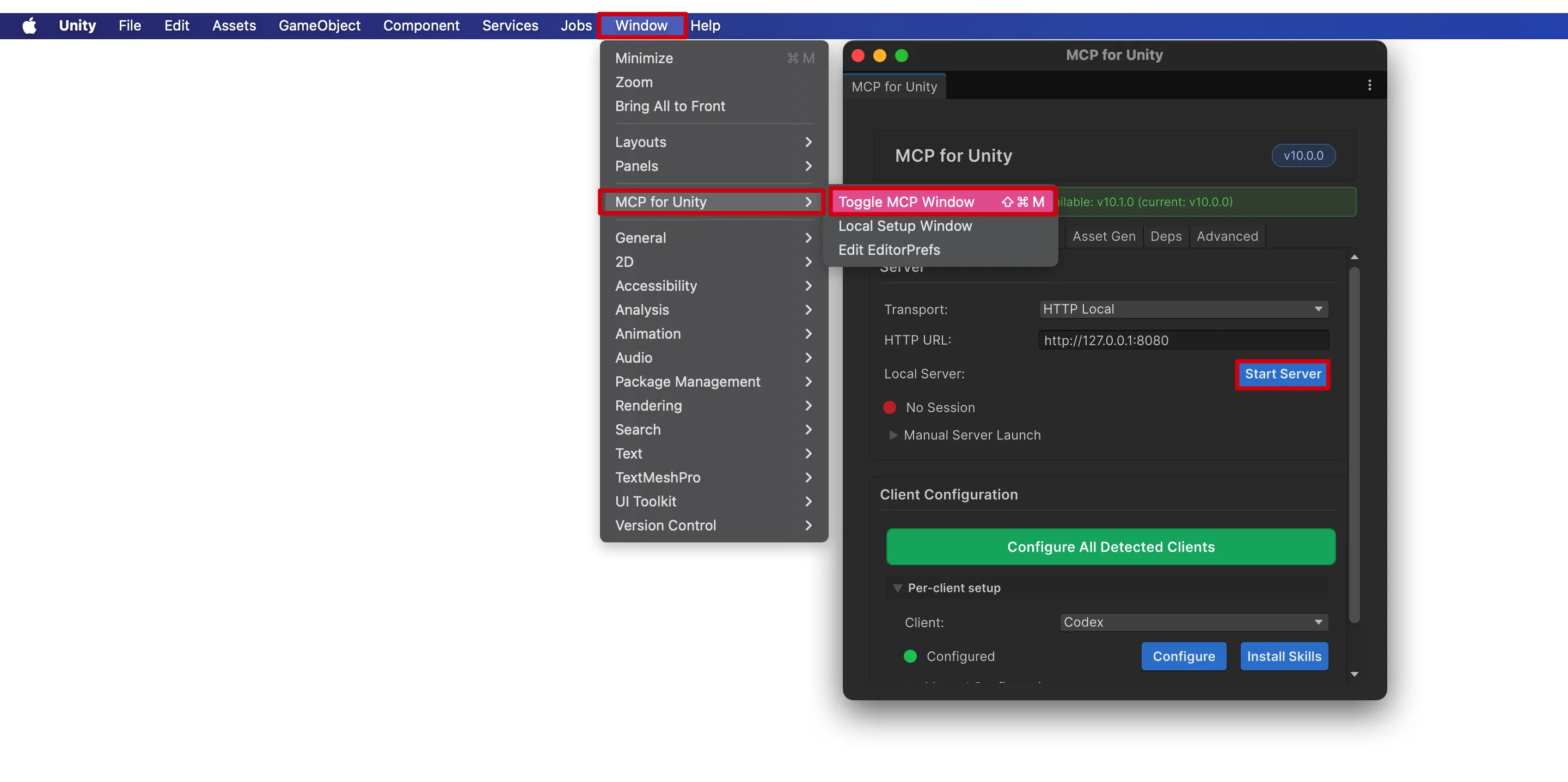Open the TextMeshPro submenu entry
The image size is (1568, 782).
pos(713,478)
